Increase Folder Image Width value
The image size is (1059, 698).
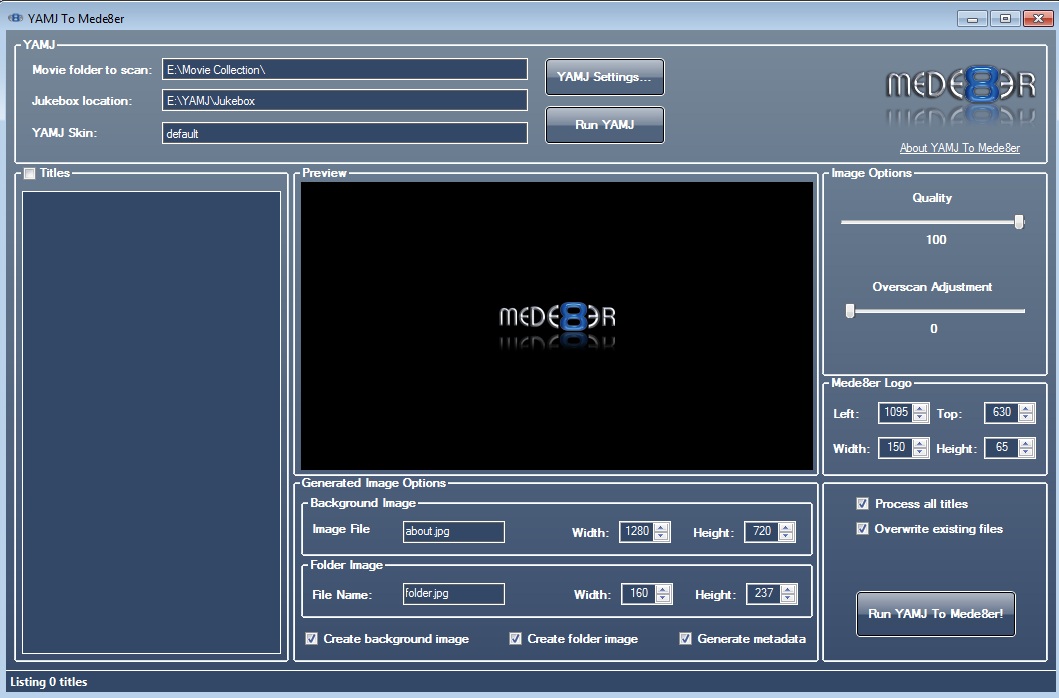coord(663,590)
